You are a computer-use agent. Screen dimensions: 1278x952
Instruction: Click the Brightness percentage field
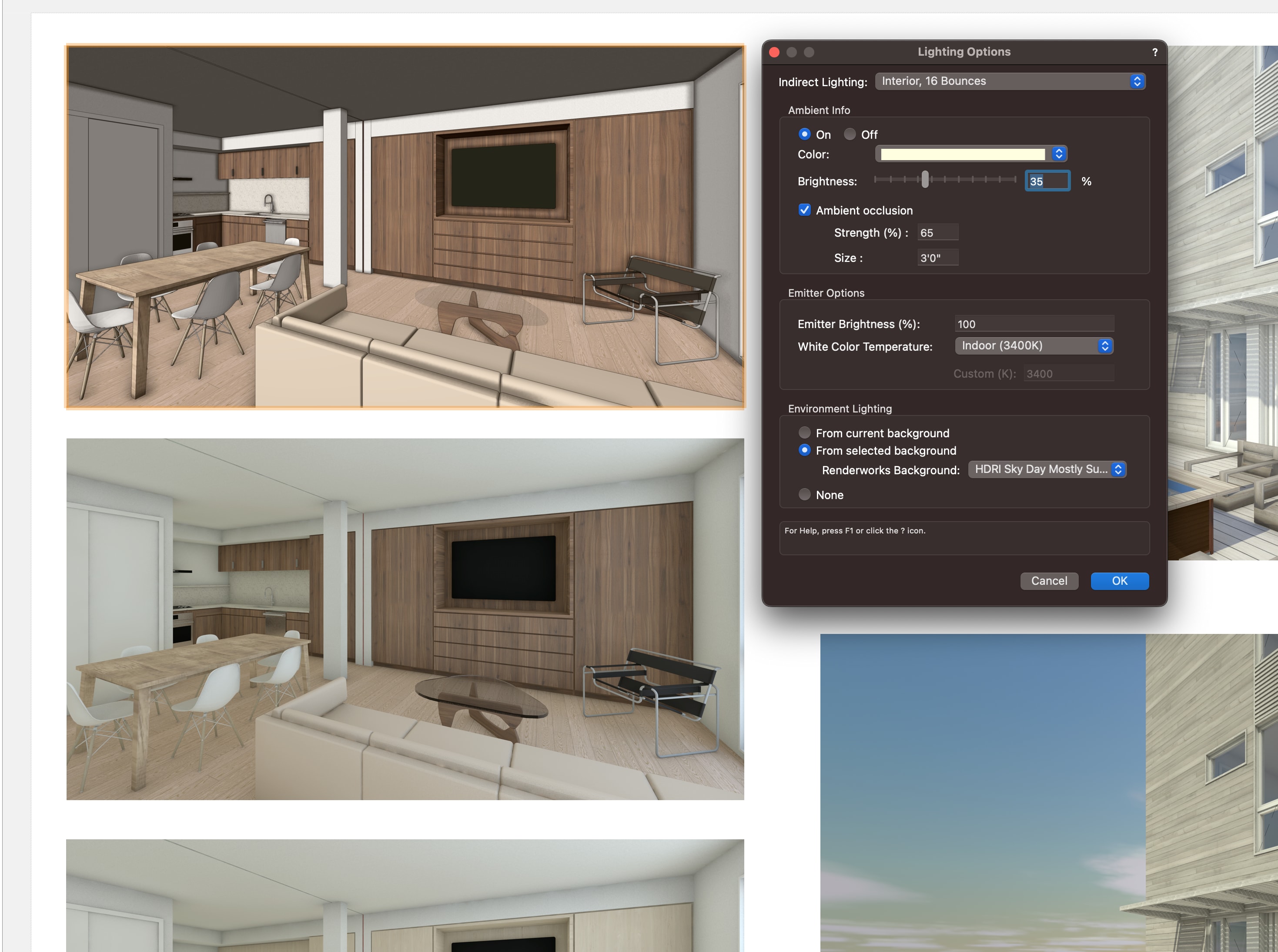coord(1047,181)
